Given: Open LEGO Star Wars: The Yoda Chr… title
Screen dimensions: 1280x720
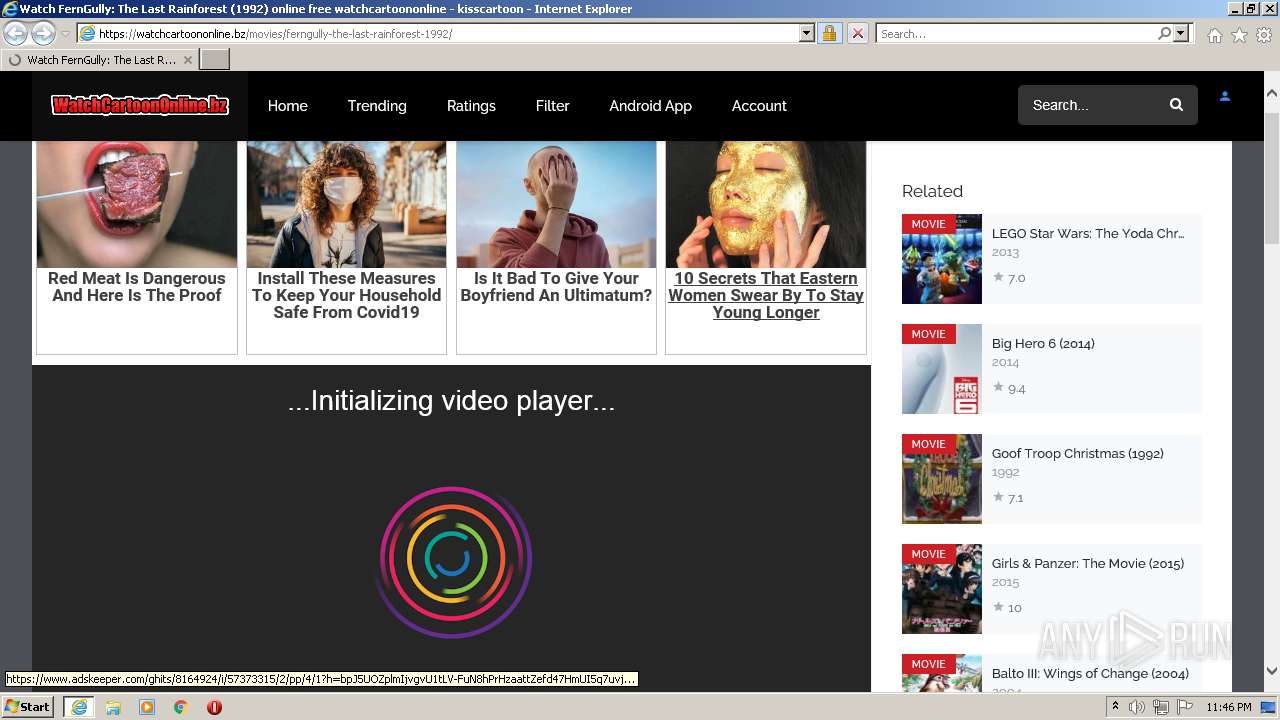Looking at the screenshot, I should tap(1088, 233).
